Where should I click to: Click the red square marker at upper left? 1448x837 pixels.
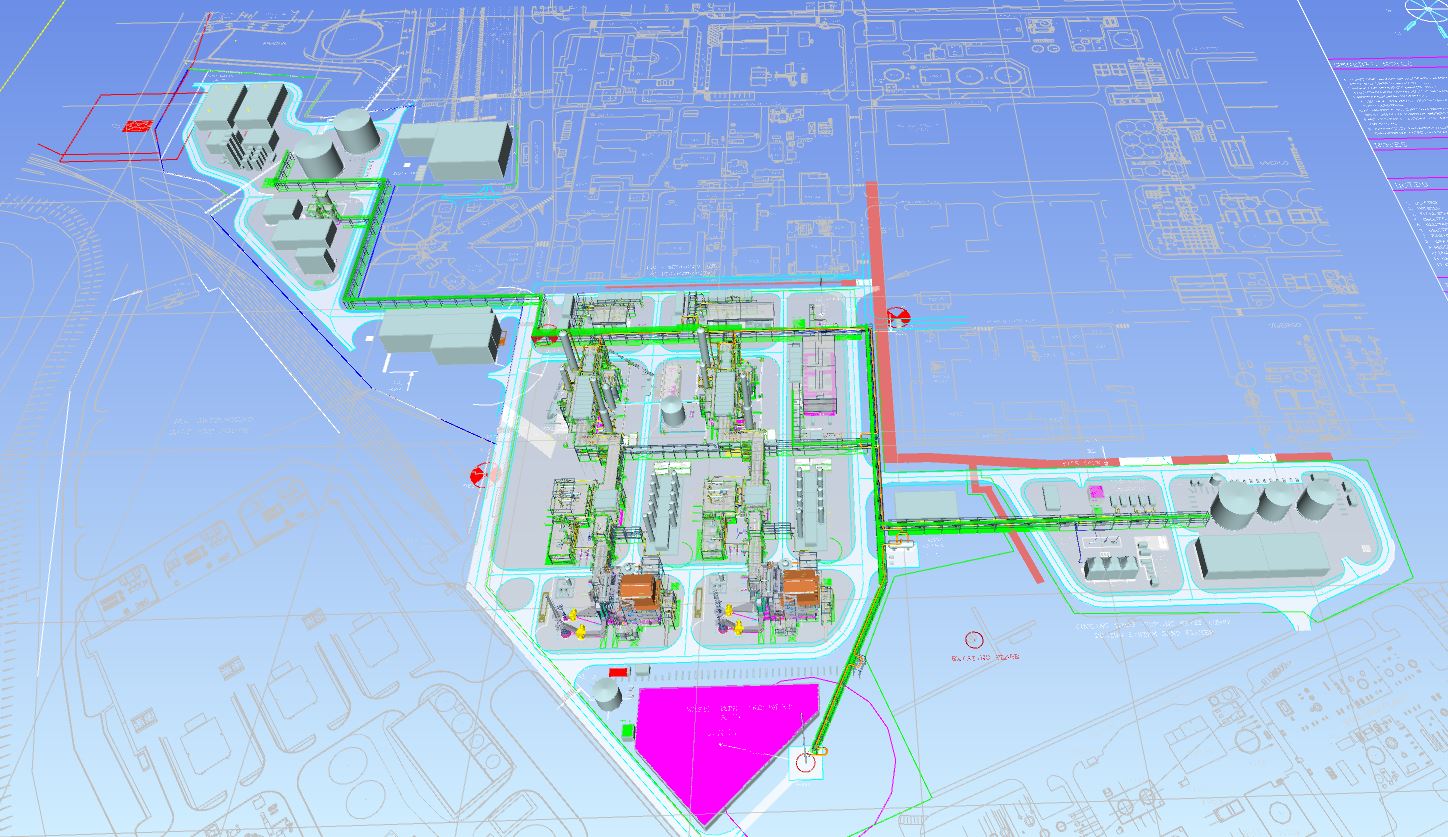pyautogui.click(x=136, y=126)
